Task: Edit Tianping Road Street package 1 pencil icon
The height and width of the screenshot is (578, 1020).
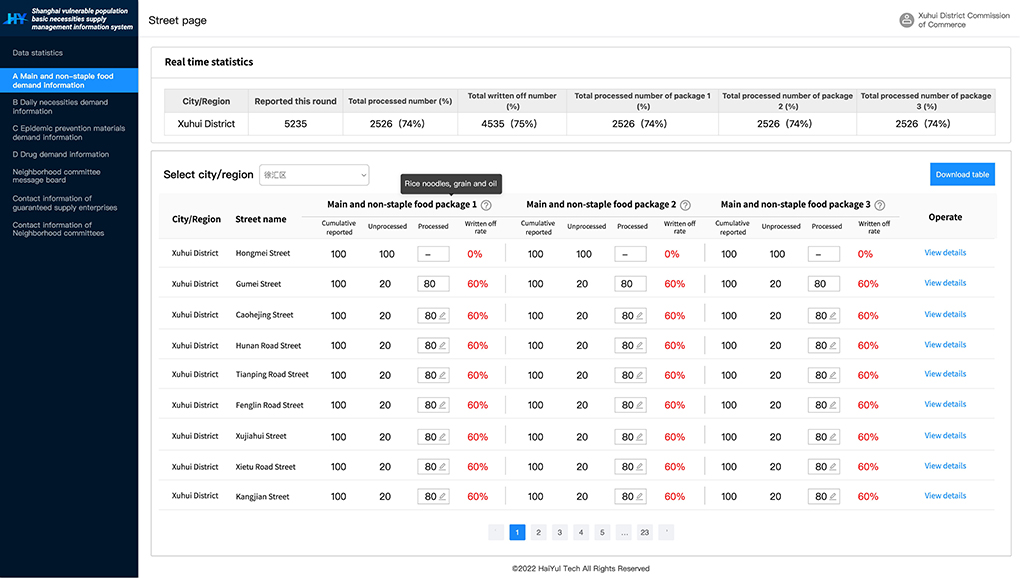Action: 442,375
